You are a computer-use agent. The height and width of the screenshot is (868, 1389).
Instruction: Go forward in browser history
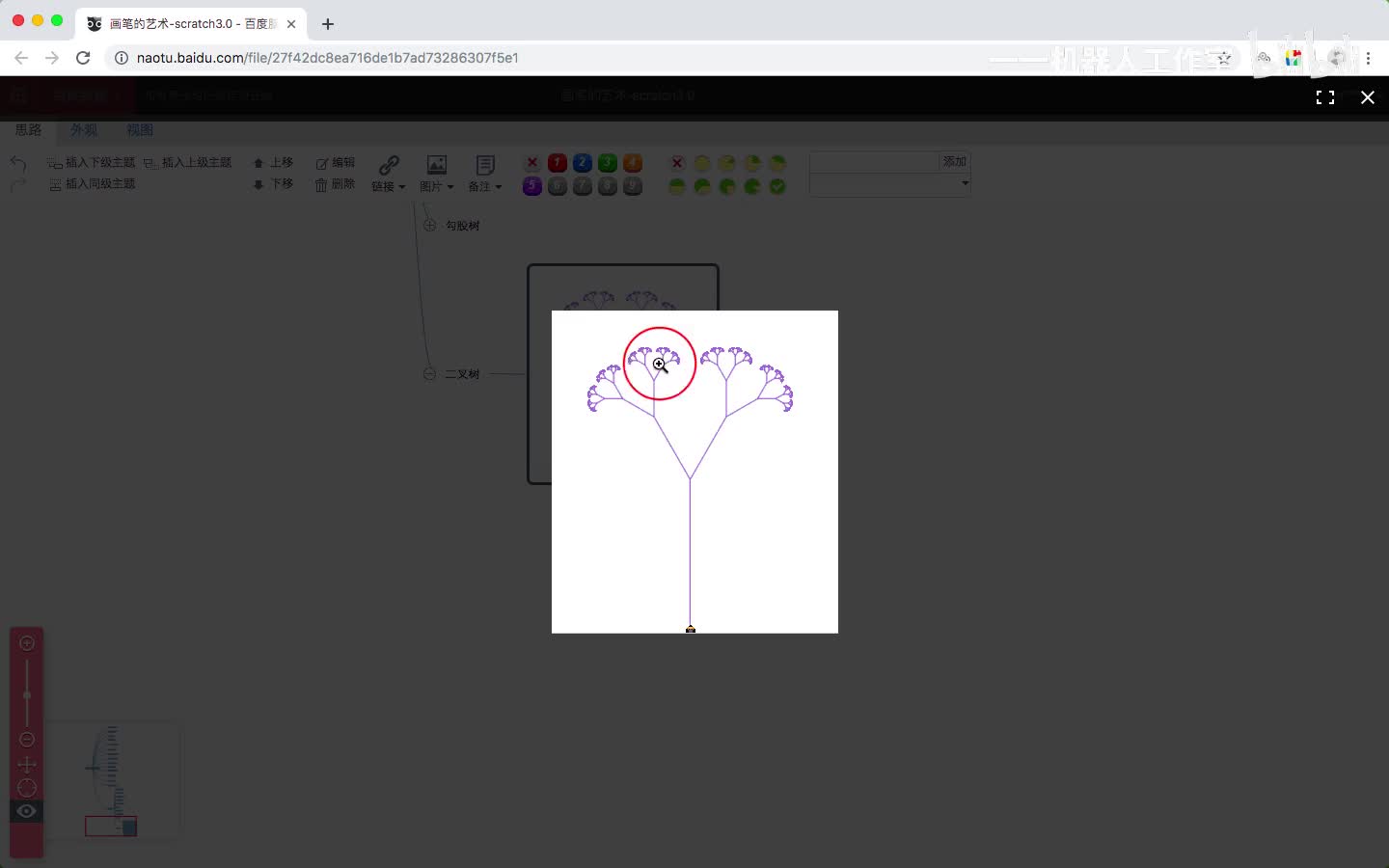coord(52,58)
